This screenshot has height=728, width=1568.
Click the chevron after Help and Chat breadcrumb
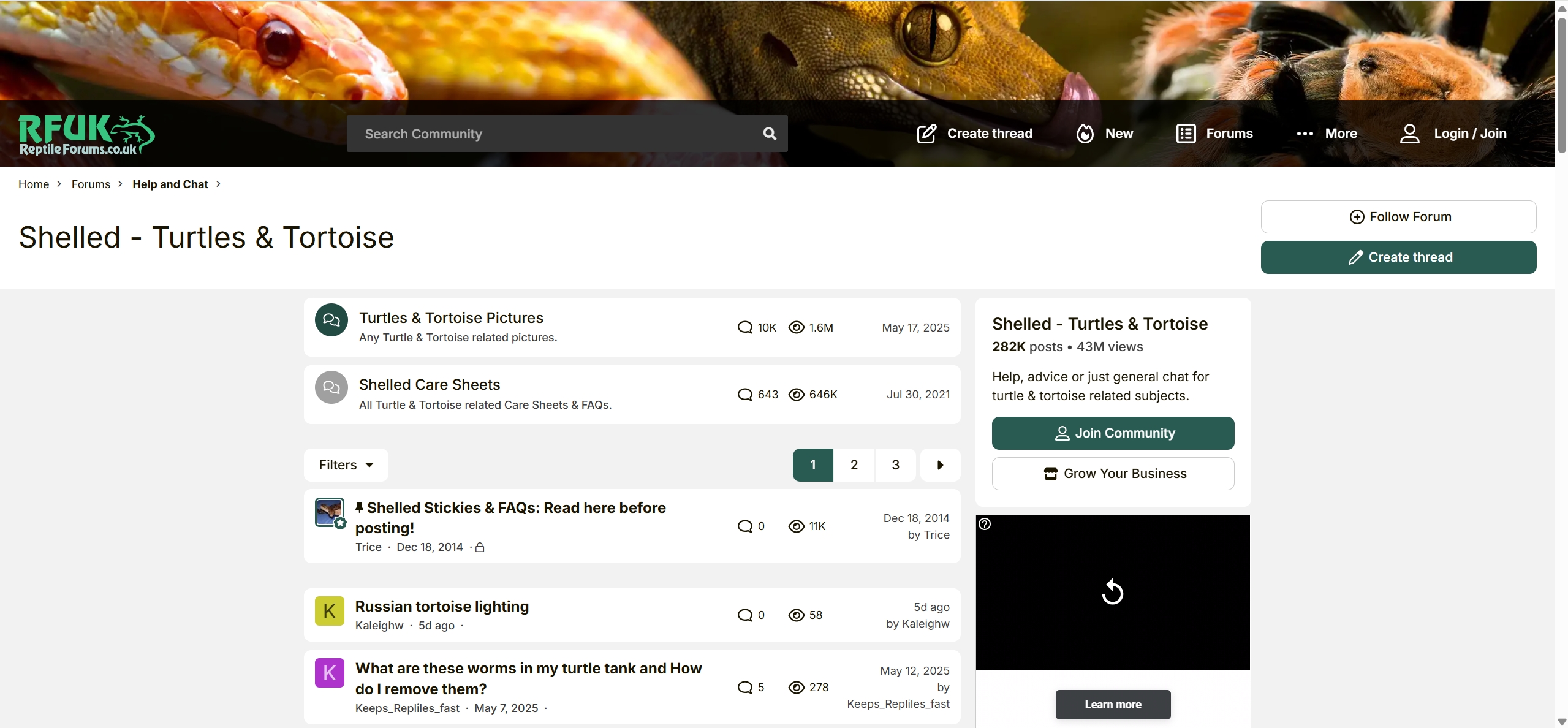pyautogui.click(x=217, y=184)
